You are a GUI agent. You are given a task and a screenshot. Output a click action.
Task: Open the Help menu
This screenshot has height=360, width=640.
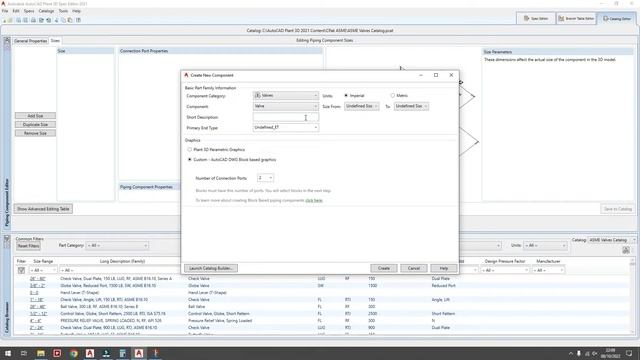tap(76, 11)
